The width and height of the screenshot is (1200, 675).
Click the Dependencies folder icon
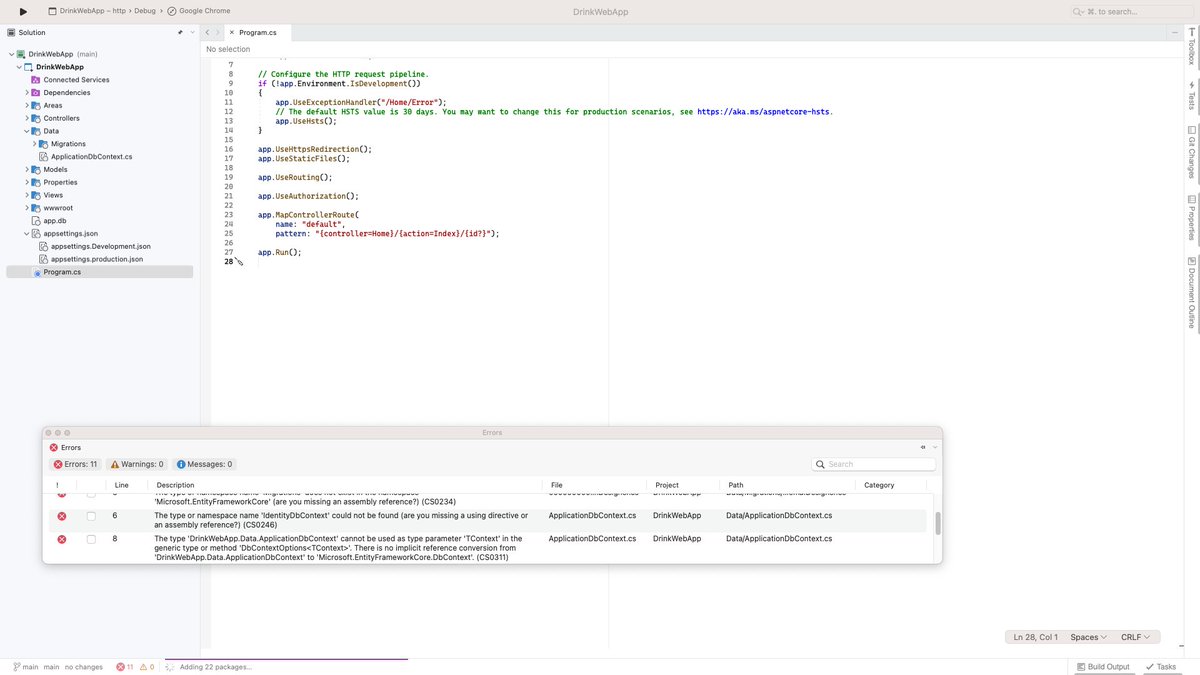36,92
